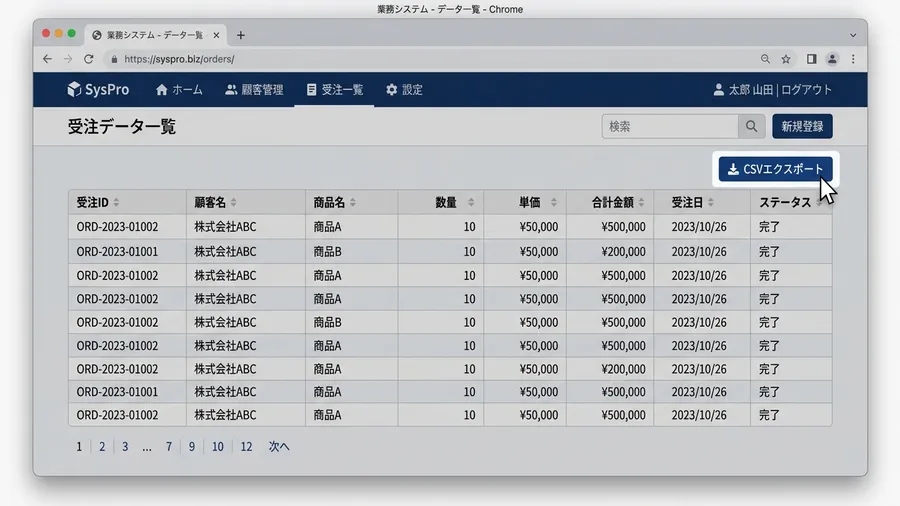Go to ホーム in the navigation bar

pos(179,89)
